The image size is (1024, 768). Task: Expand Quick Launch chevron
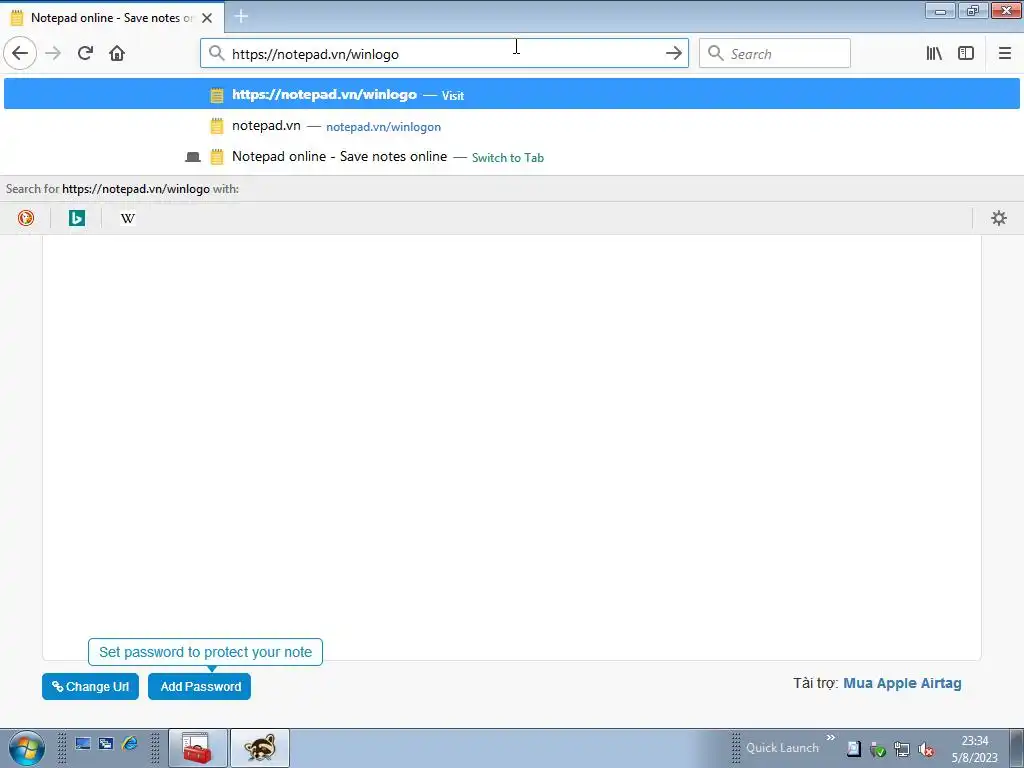830,737
